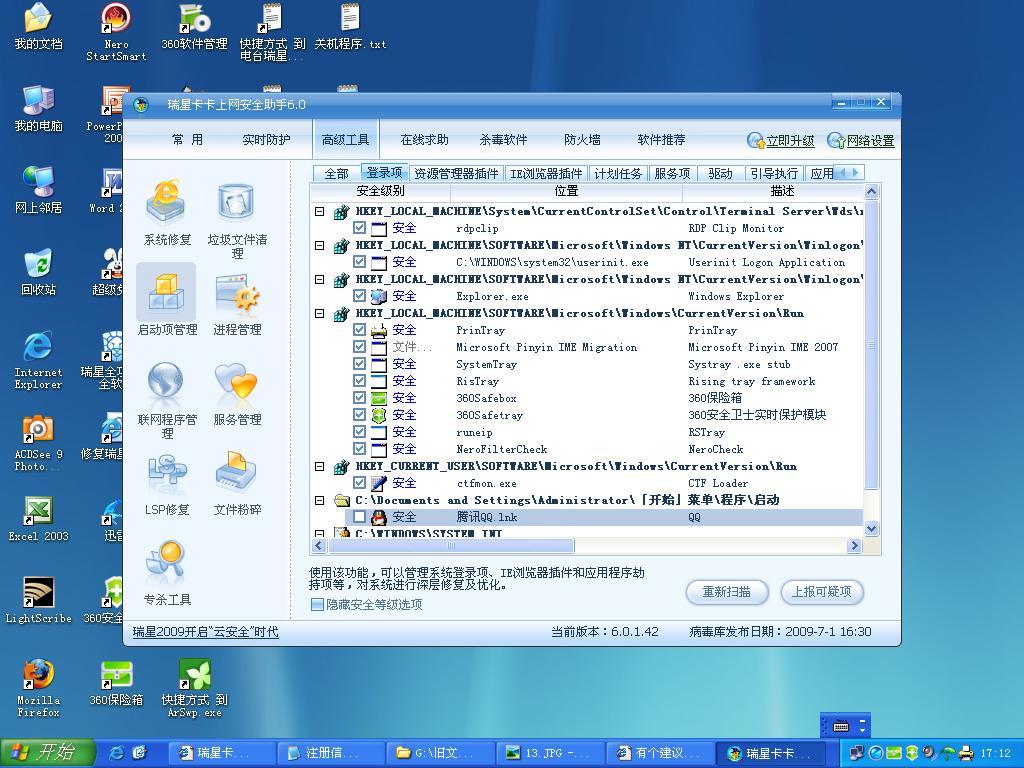Screen dimensions: 1024x768
Task: Uncheck ctfmon.exe startup entry
Action: pos(359,483)
